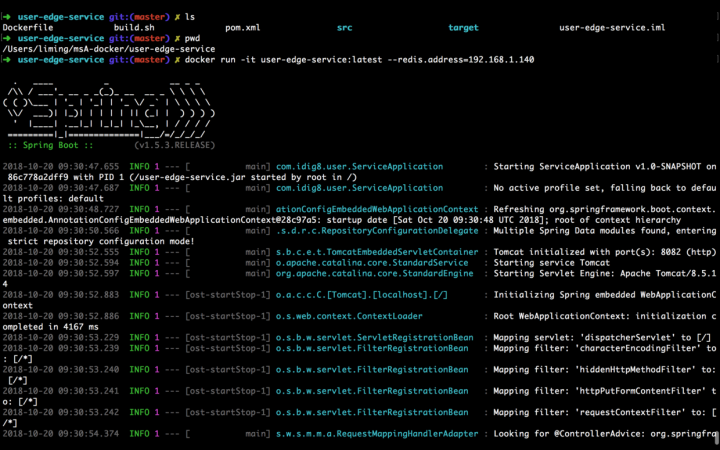Screen dimensions: 720x450
Task: Click the path '/Users/liming/msA-docker/user-edge-service'
Action: point(109,49)
